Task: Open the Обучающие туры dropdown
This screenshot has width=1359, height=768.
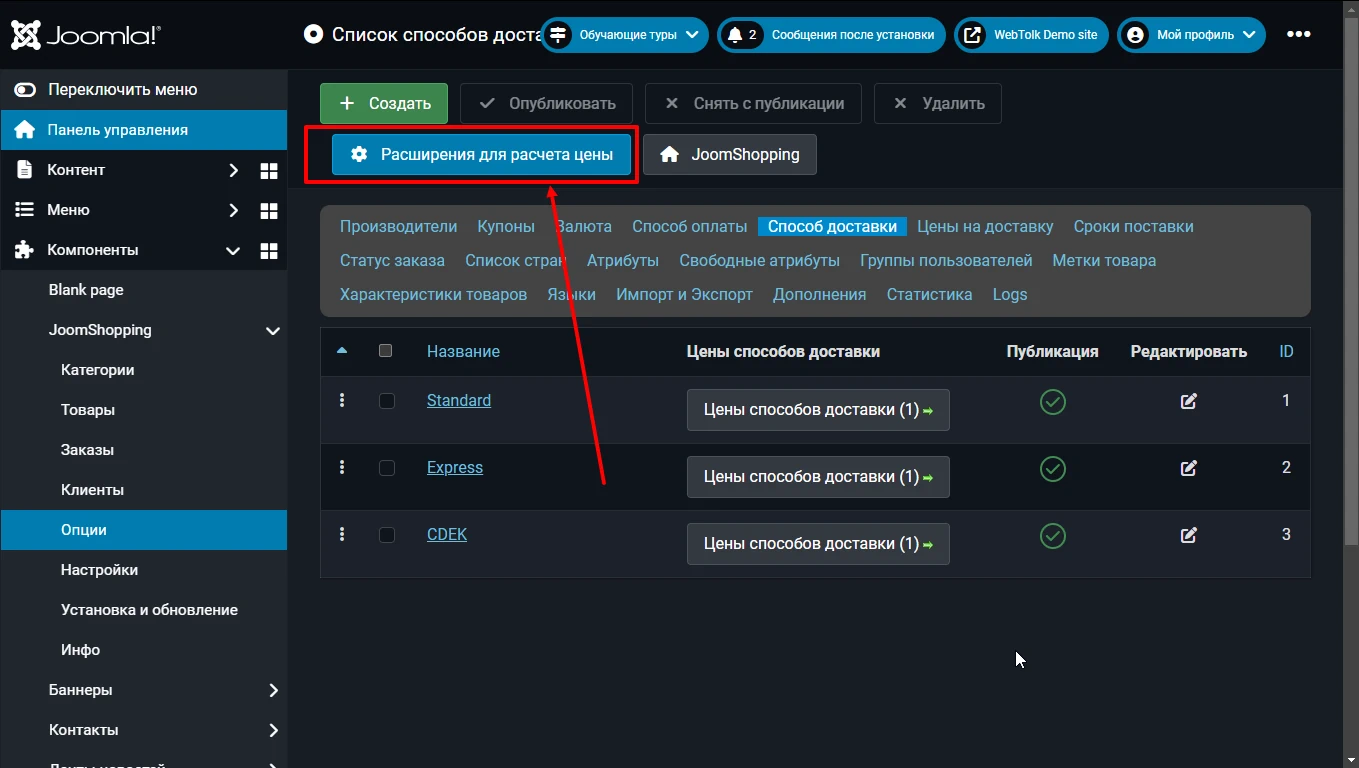Action: [x=625, y=35]
